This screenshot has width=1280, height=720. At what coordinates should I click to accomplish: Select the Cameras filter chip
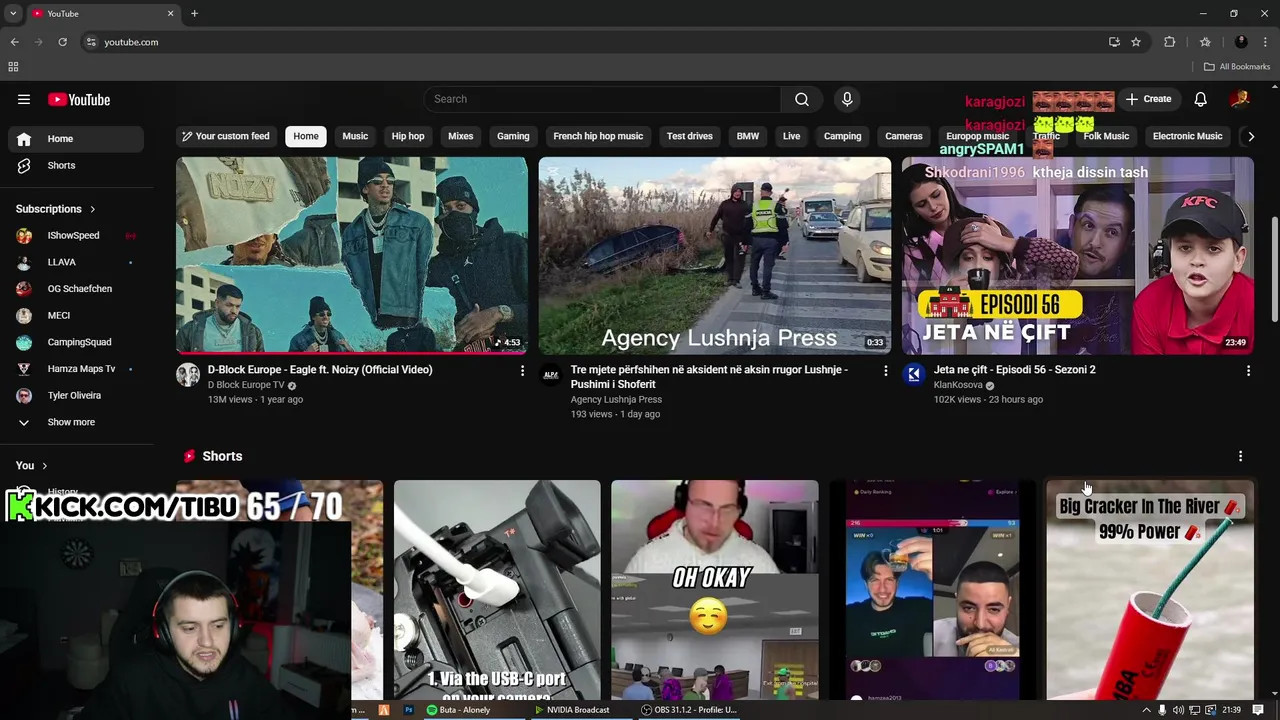(904, 136)
